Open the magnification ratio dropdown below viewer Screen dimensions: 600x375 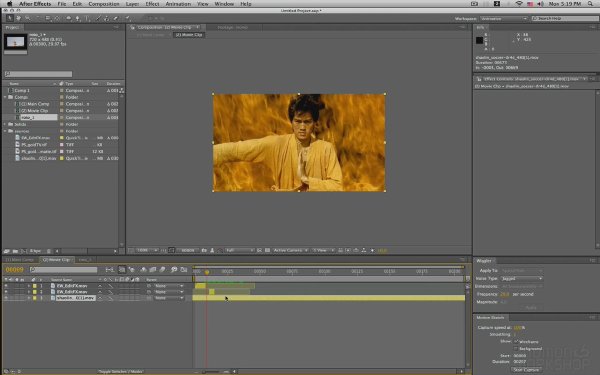click(147, 250)
